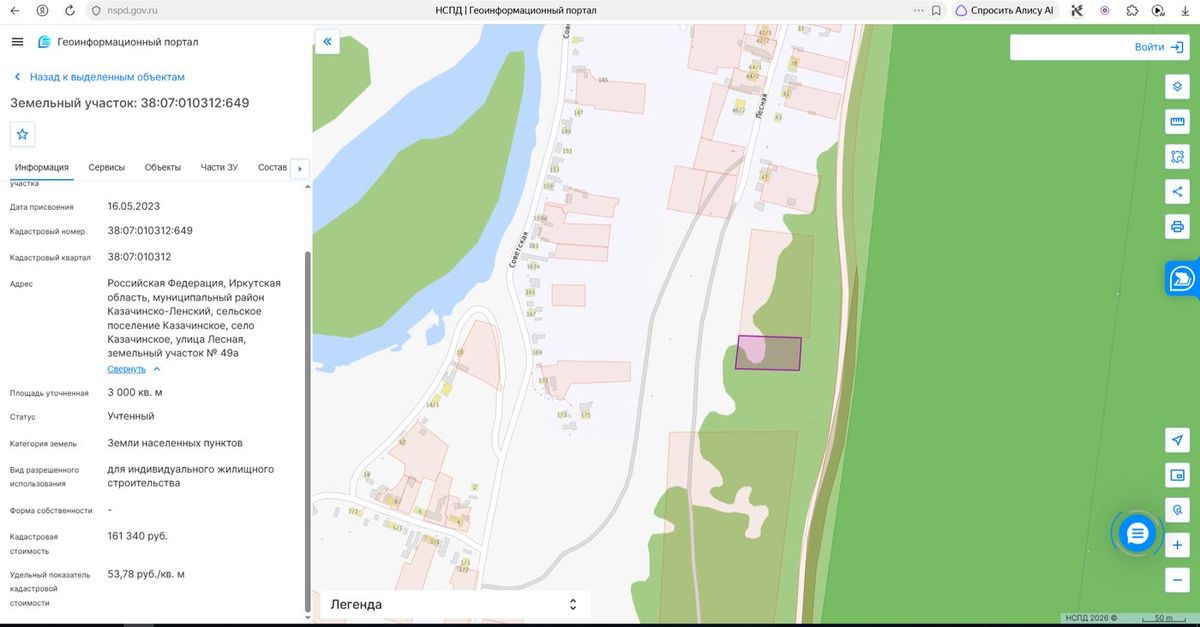
Task: Open the blue side assistant widget
Action: (1183, 278)
